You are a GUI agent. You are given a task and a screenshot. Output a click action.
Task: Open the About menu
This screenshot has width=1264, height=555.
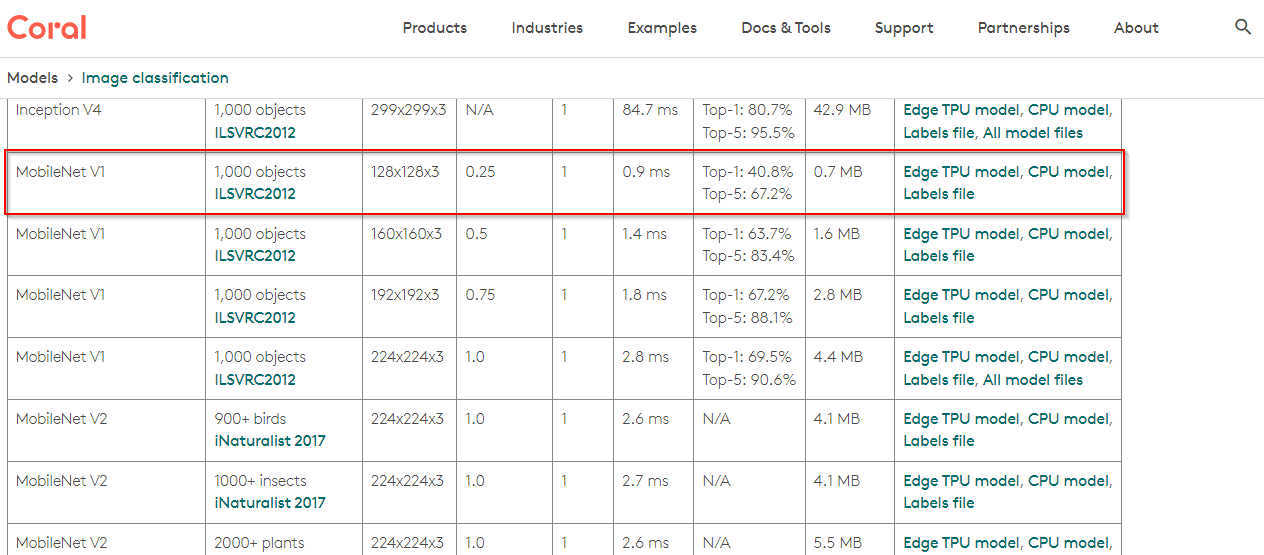[1136, 28]
